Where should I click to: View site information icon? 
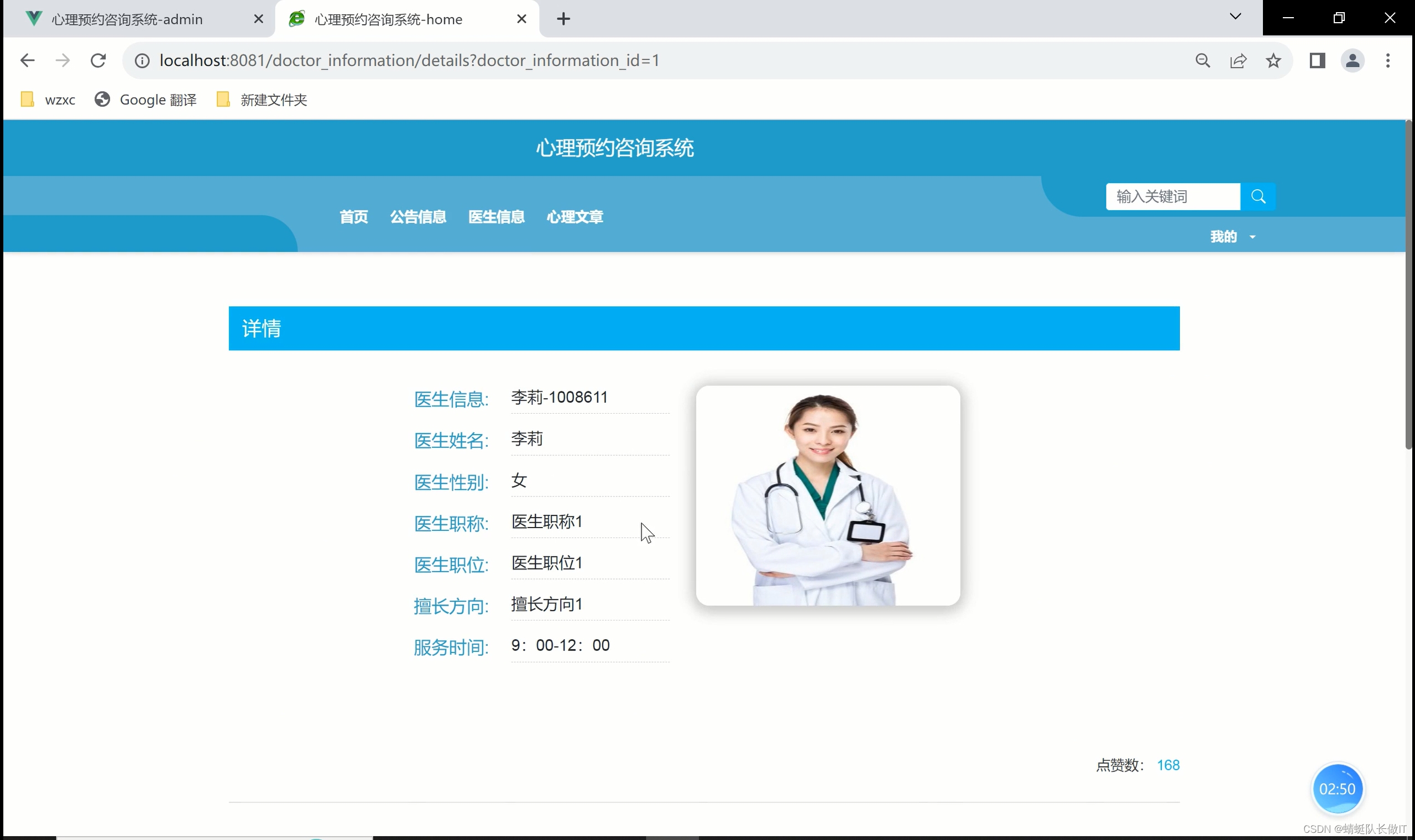[x=142, y=61]
